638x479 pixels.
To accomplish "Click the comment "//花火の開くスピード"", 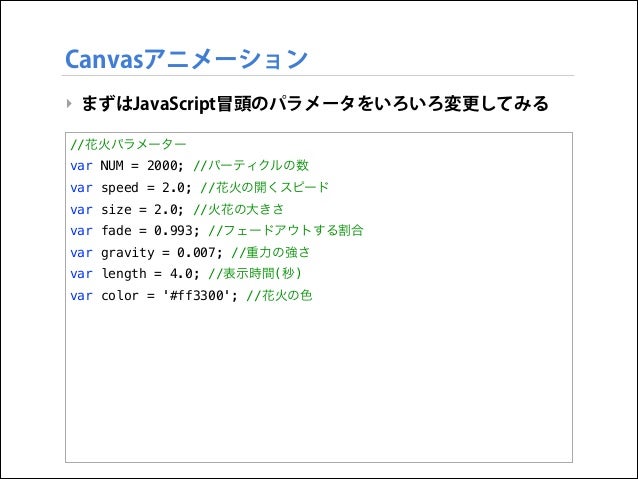I will tap(264, 187).
